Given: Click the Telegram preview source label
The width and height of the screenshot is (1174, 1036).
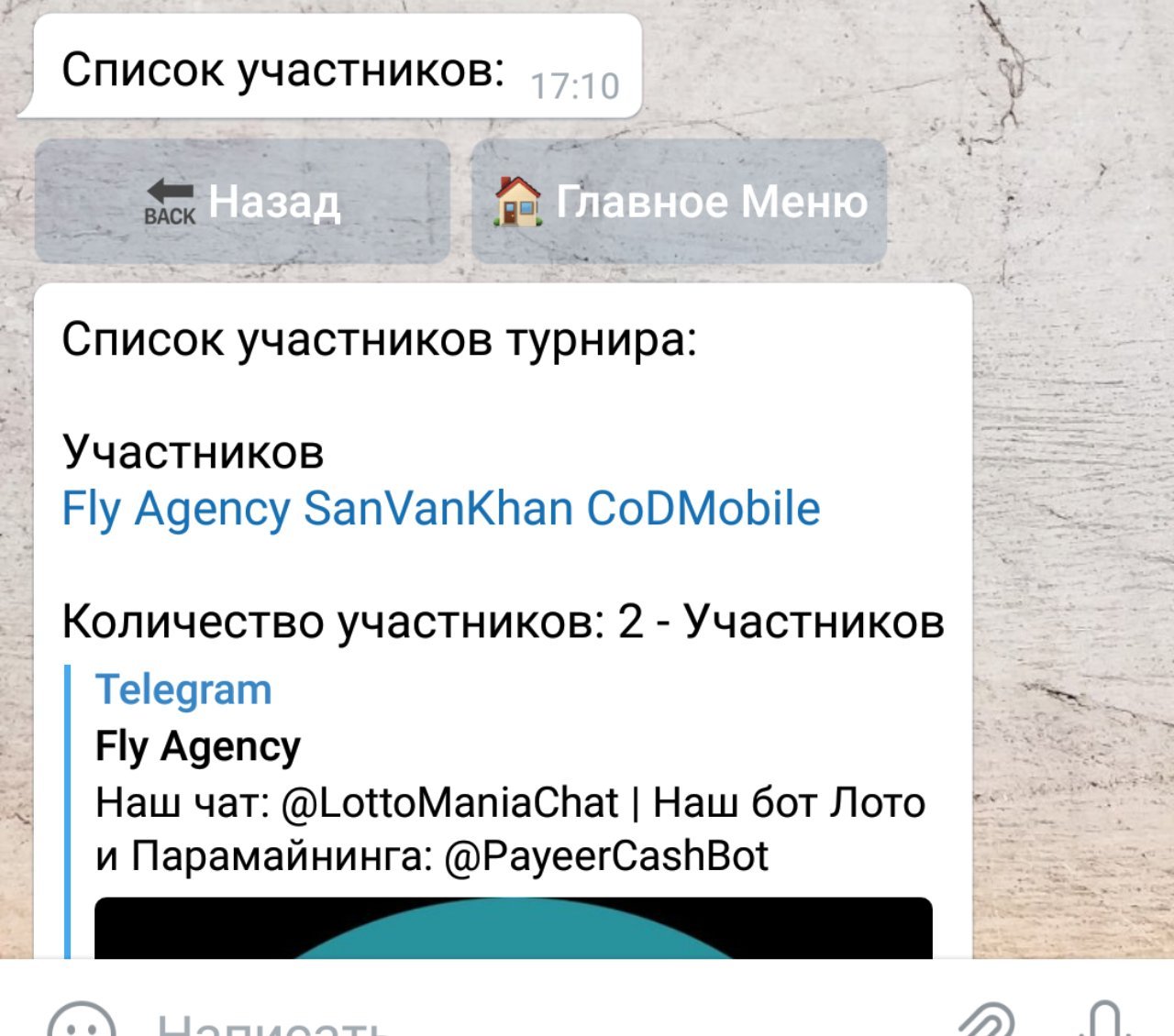Looking at the screenshot, I should pyautogui.click(x=183, y=690).
